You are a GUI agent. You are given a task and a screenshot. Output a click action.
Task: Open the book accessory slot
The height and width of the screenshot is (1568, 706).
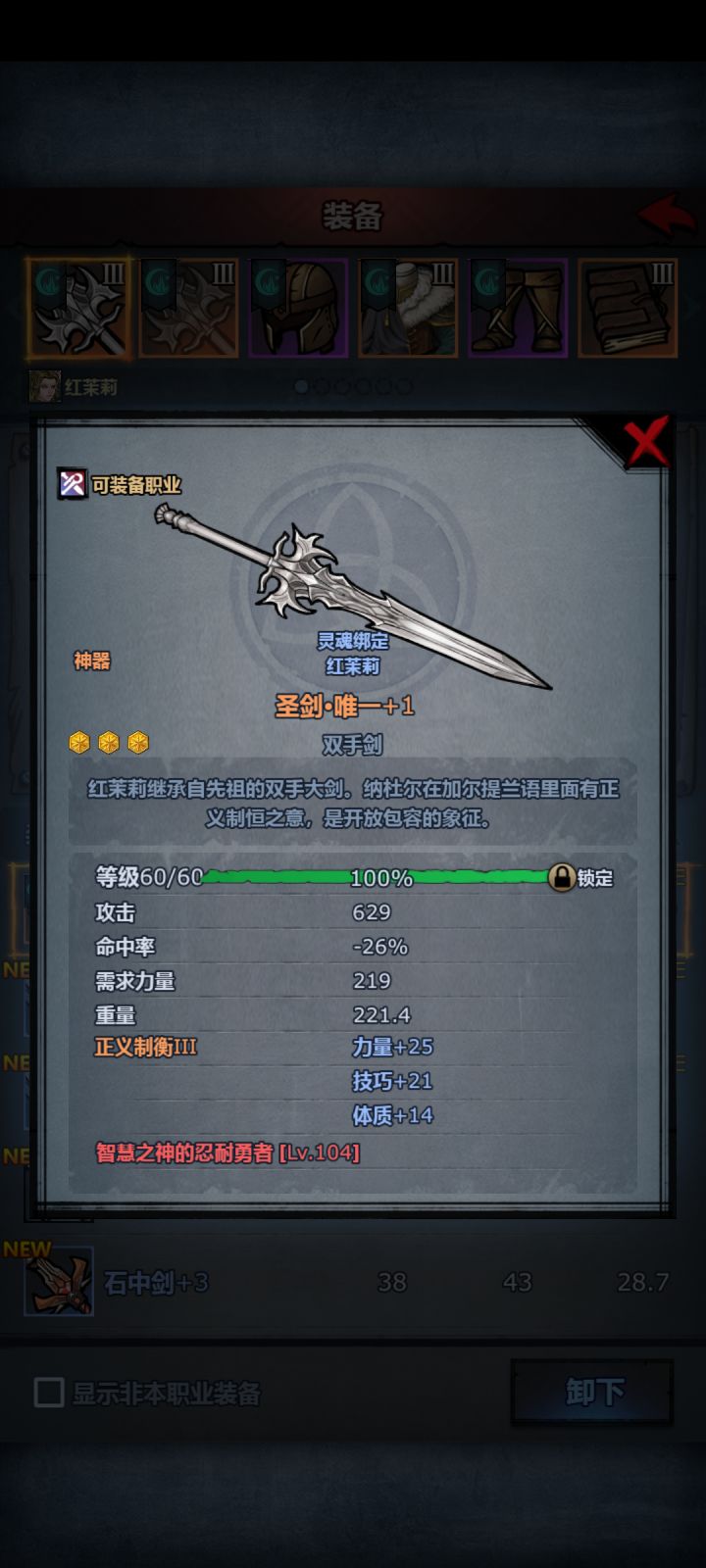(628, 308)
